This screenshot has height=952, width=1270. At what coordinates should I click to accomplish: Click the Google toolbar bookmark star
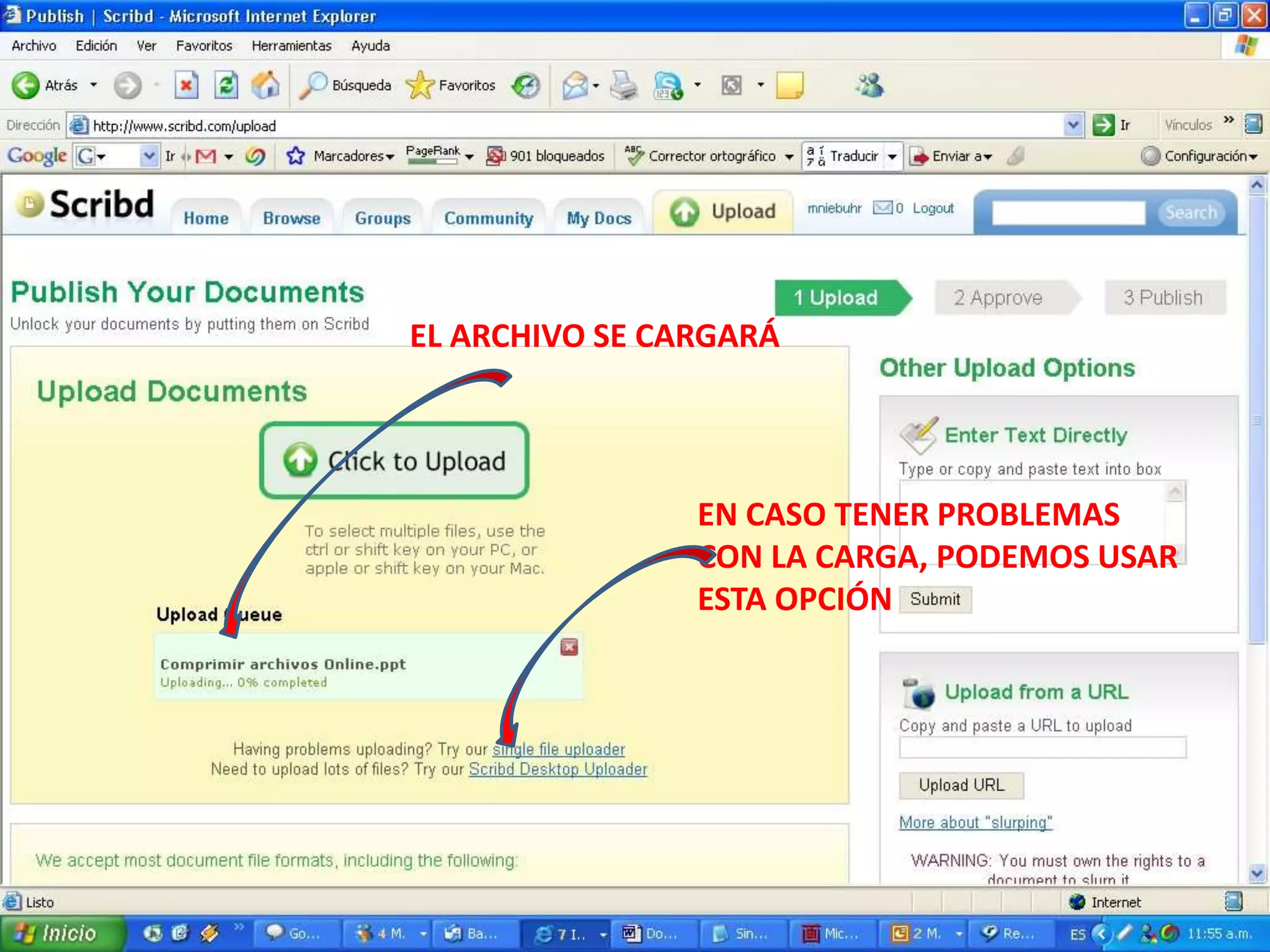[296, 156]
